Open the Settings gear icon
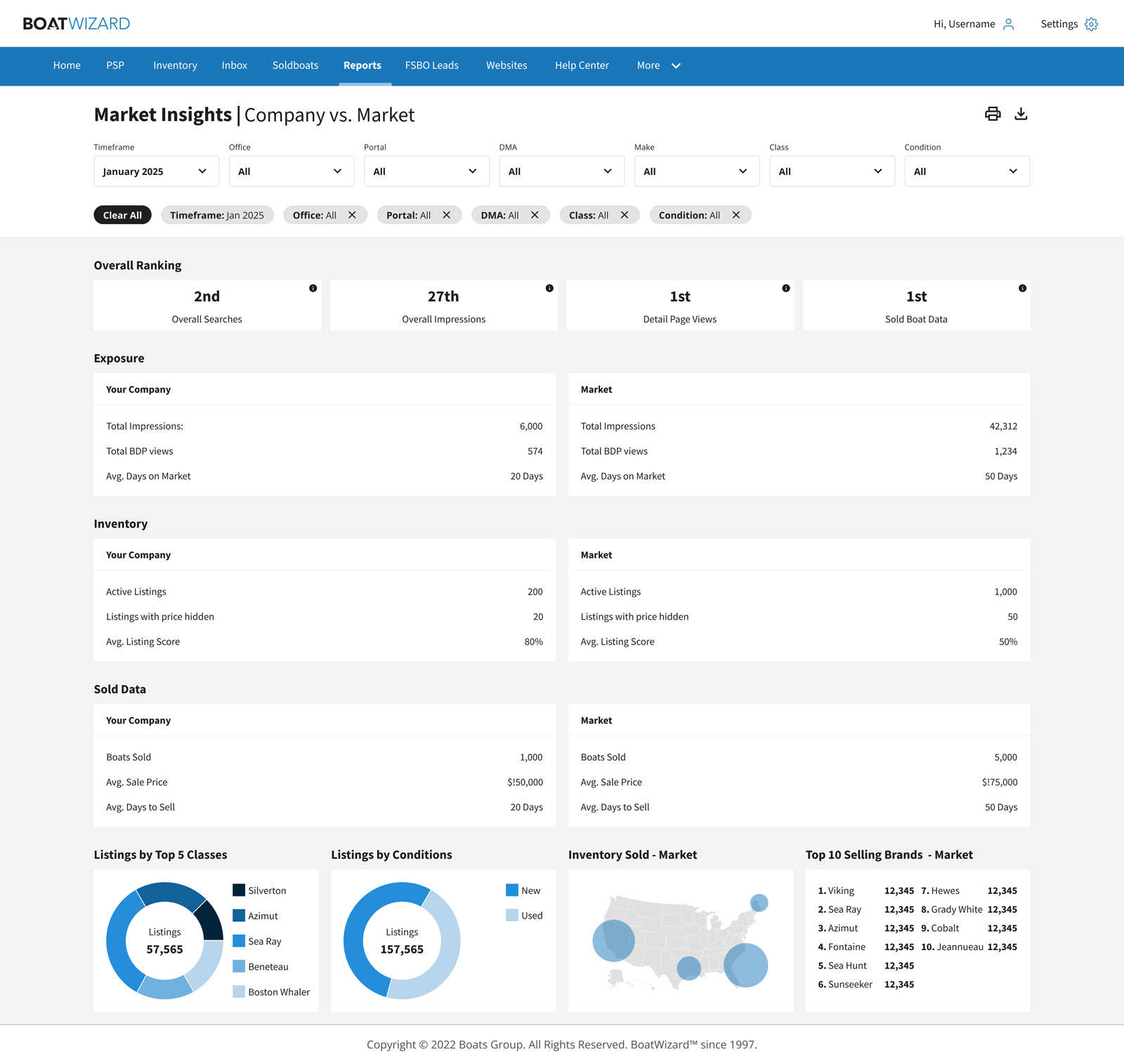The image size is (1124, 1064). click(x=1091, y=23)
